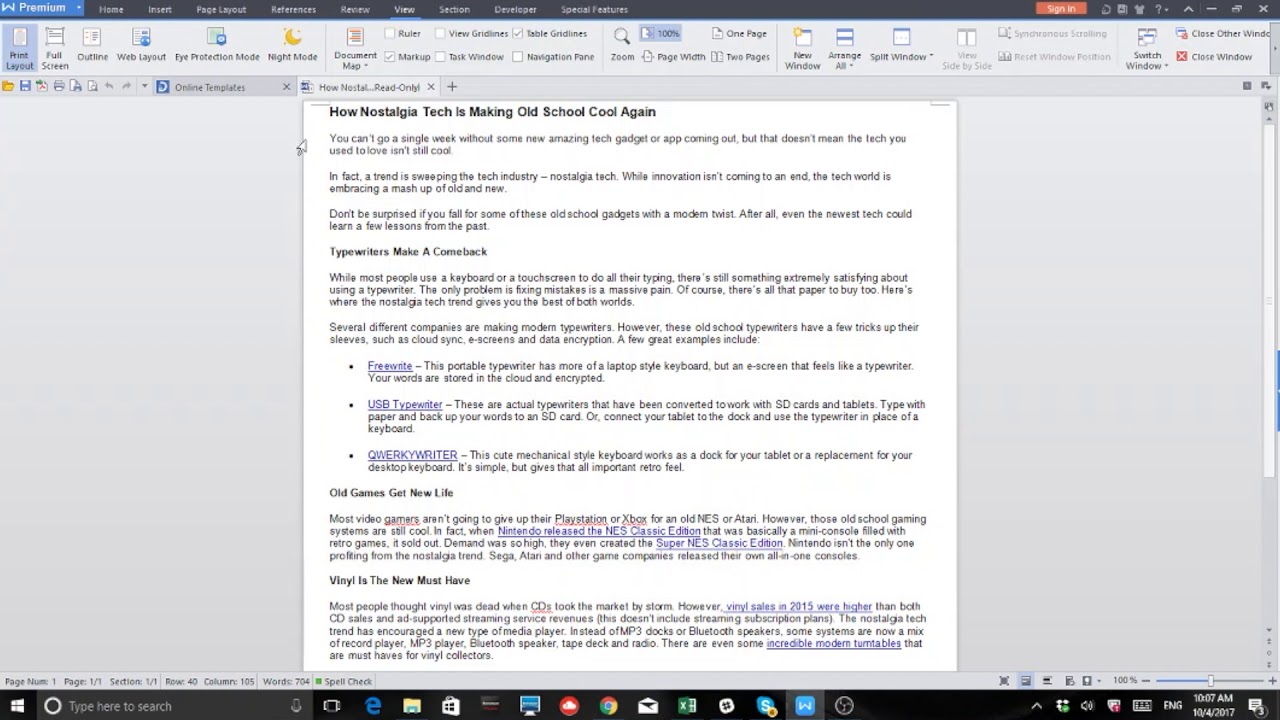Click the zoom slider handle in status bar
The width and height of the screenshot is (1280, 720).
(1210, 681)
